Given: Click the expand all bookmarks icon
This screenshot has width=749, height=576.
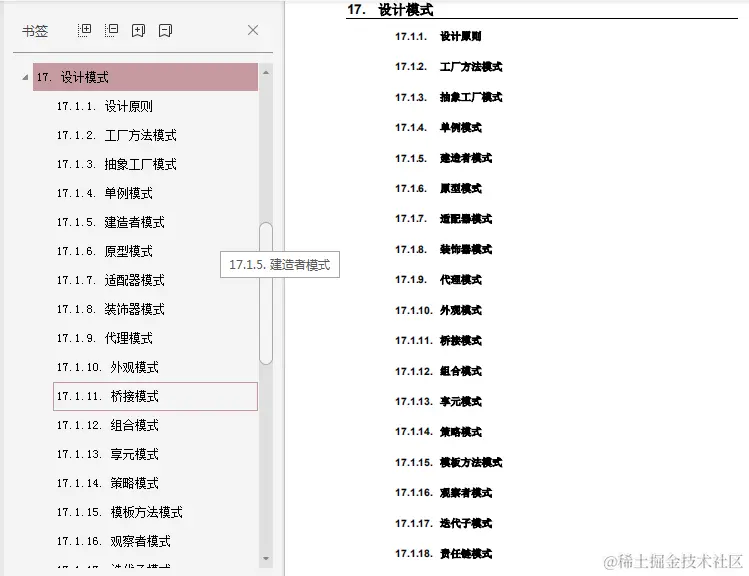Looking at the screenshot, I should click(x=85, y=31).
